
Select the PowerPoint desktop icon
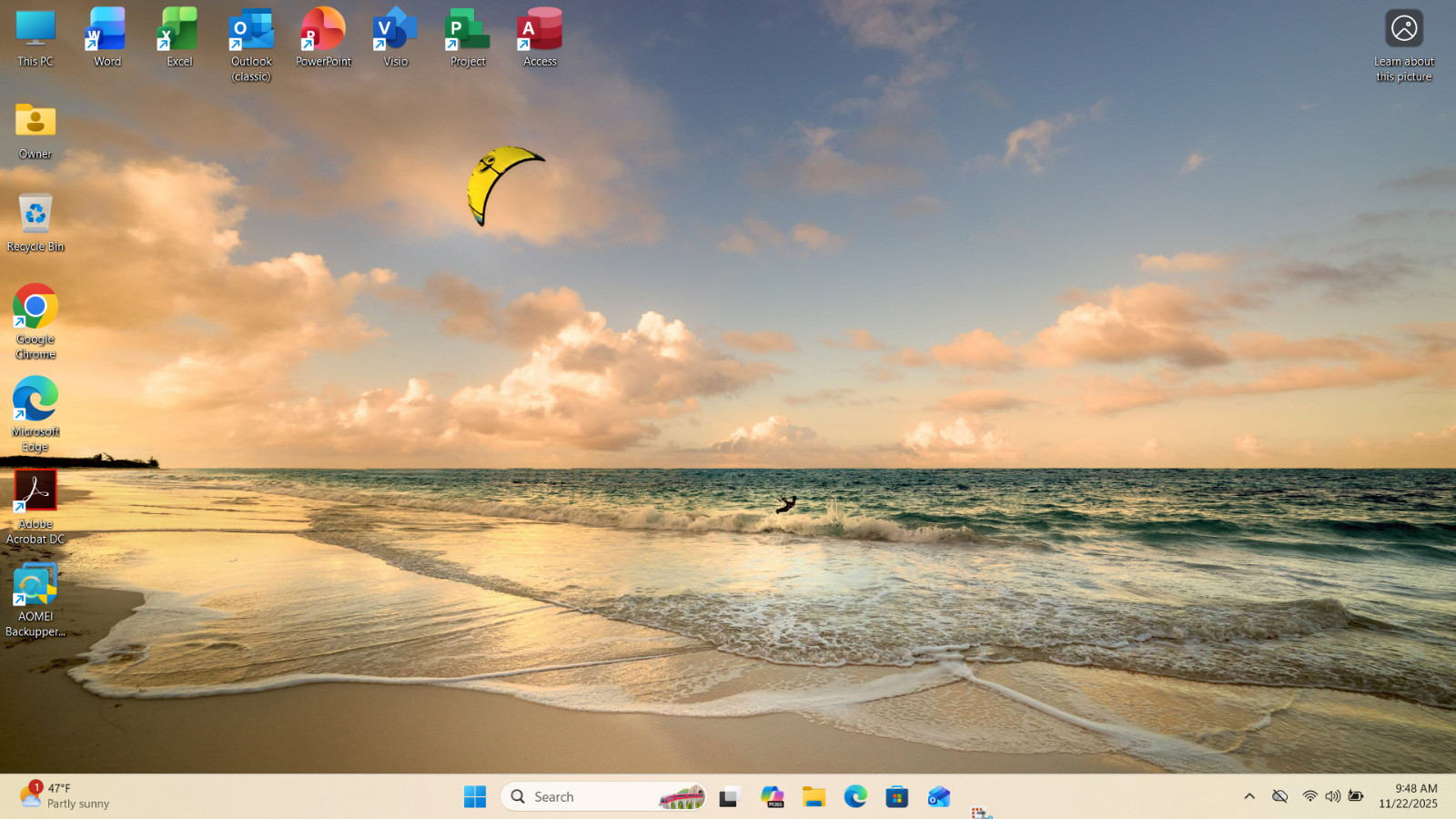coord(323,37)
